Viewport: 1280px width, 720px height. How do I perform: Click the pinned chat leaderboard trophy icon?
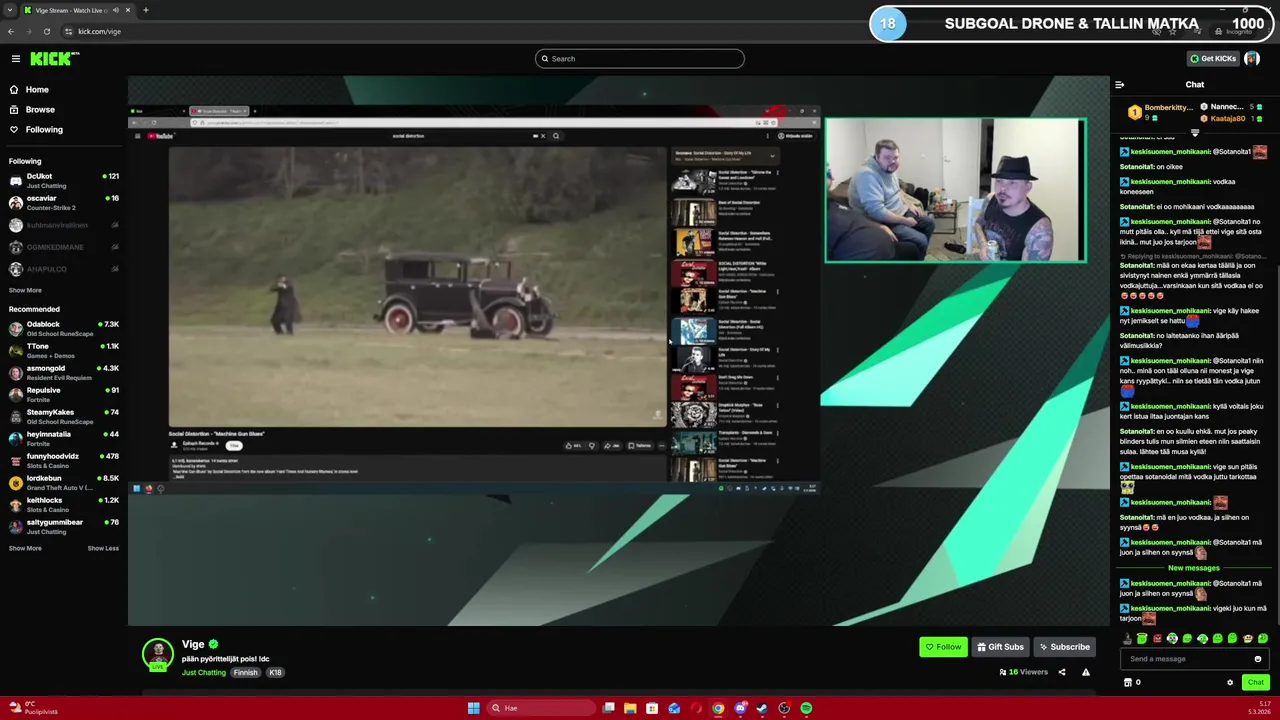click(1135, 112)
